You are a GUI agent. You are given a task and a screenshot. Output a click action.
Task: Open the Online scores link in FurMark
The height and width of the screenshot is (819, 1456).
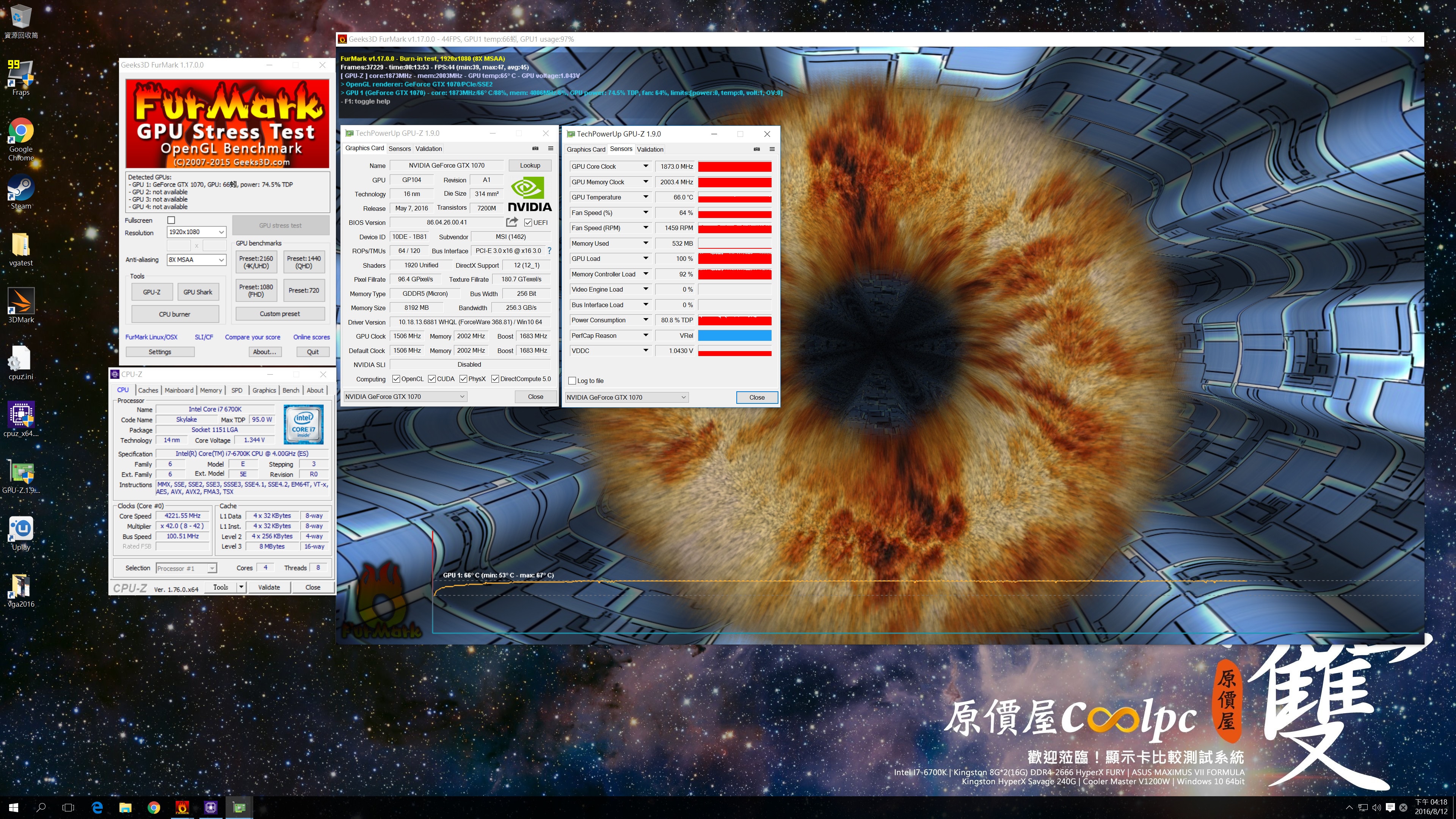[311, 337]
